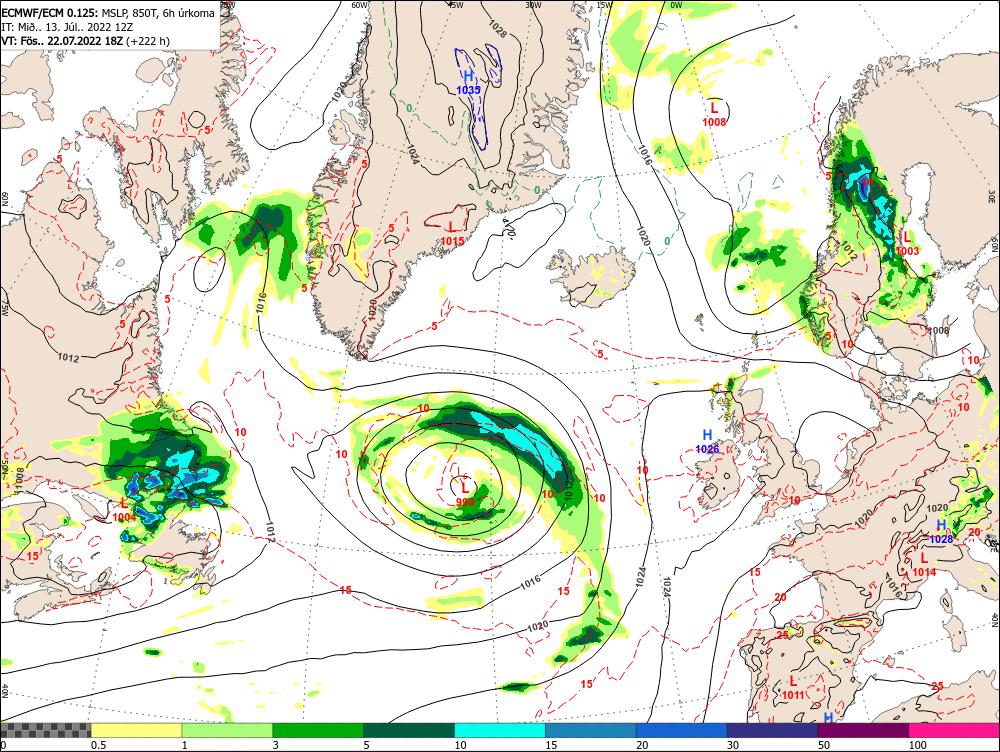
Task: Select the L 1004 low near Newfoundland
Action: [124, 510]
